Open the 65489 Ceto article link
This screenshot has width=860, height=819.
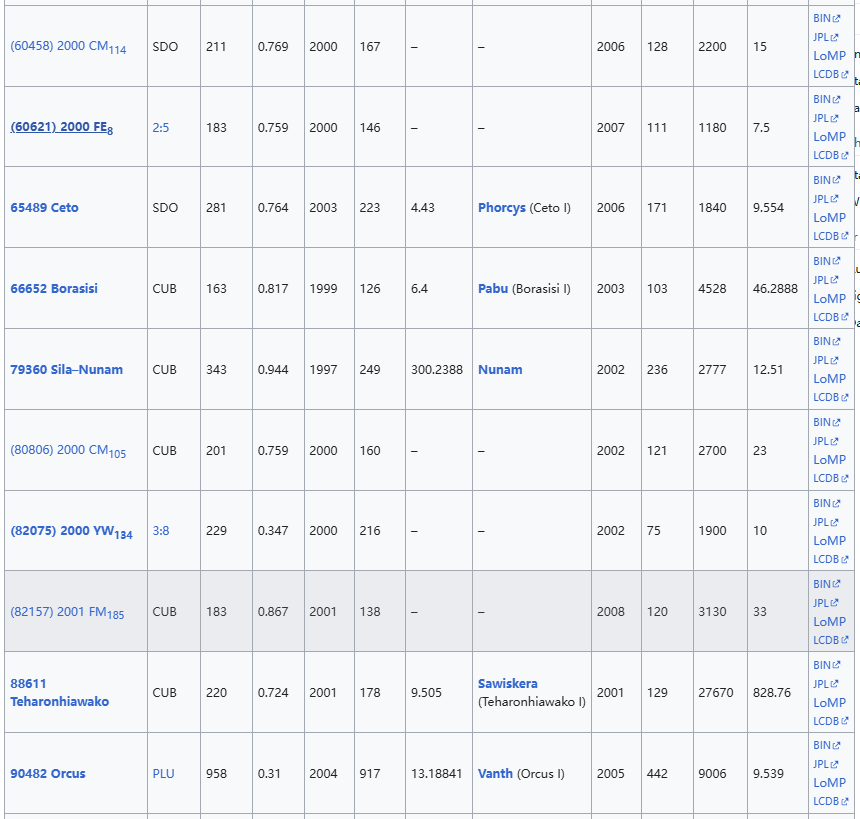(x=44, y=208)
